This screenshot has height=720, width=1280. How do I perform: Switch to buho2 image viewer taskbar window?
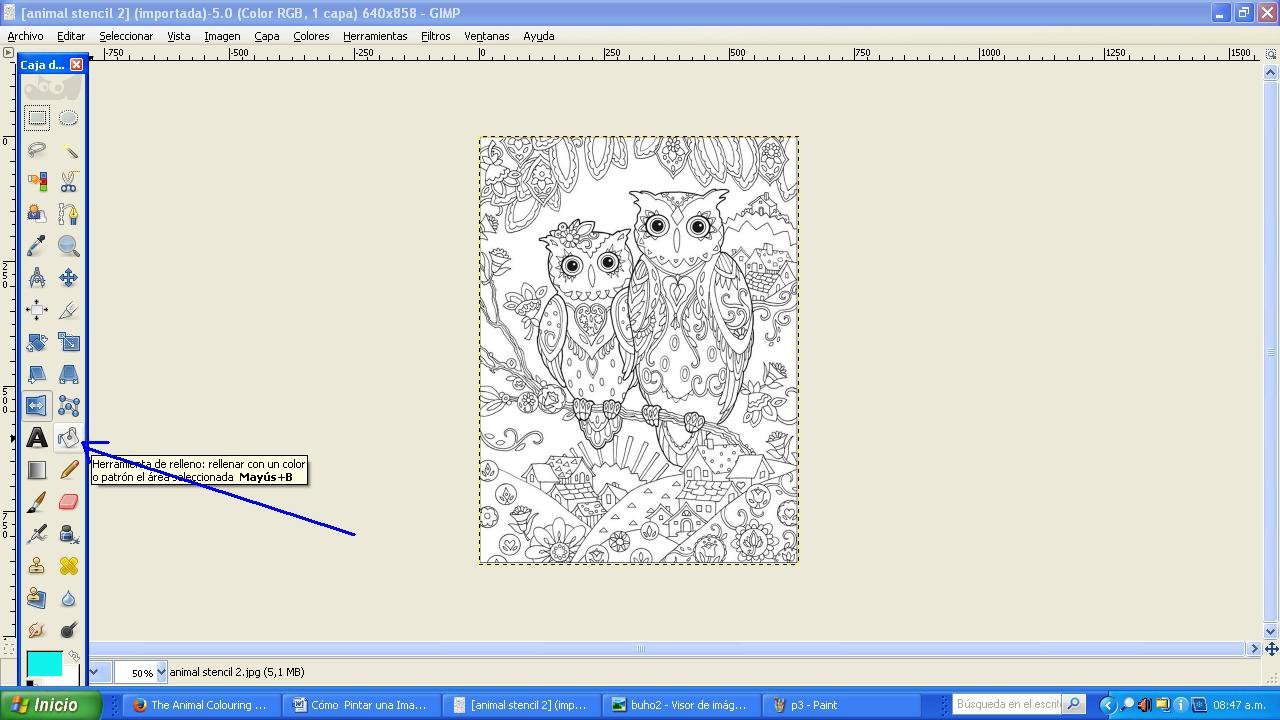click(x=681, y=705)
